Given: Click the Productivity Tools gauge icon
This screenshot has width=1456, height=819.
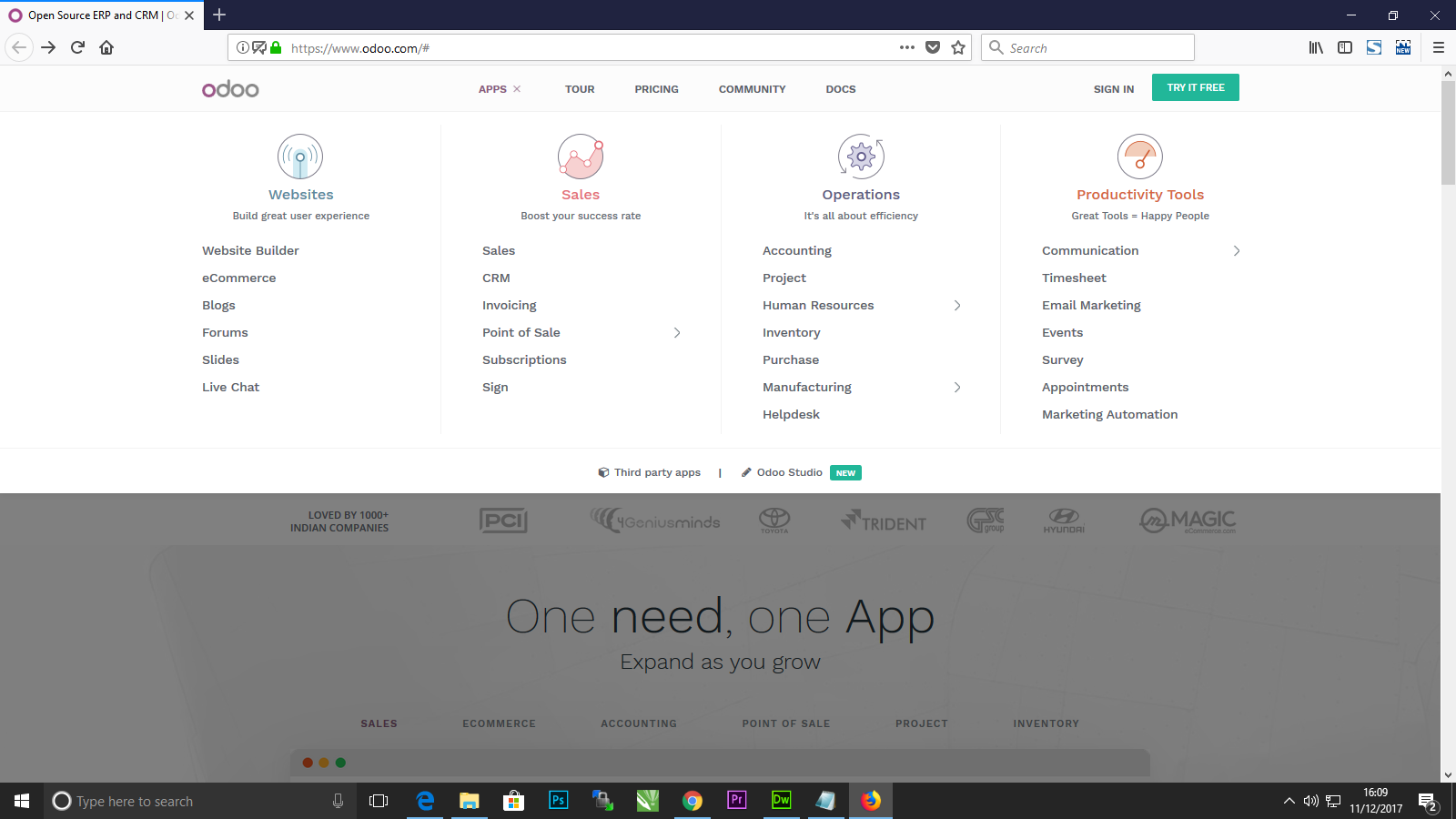Looking at the screenshot, I should (1140, 157).
